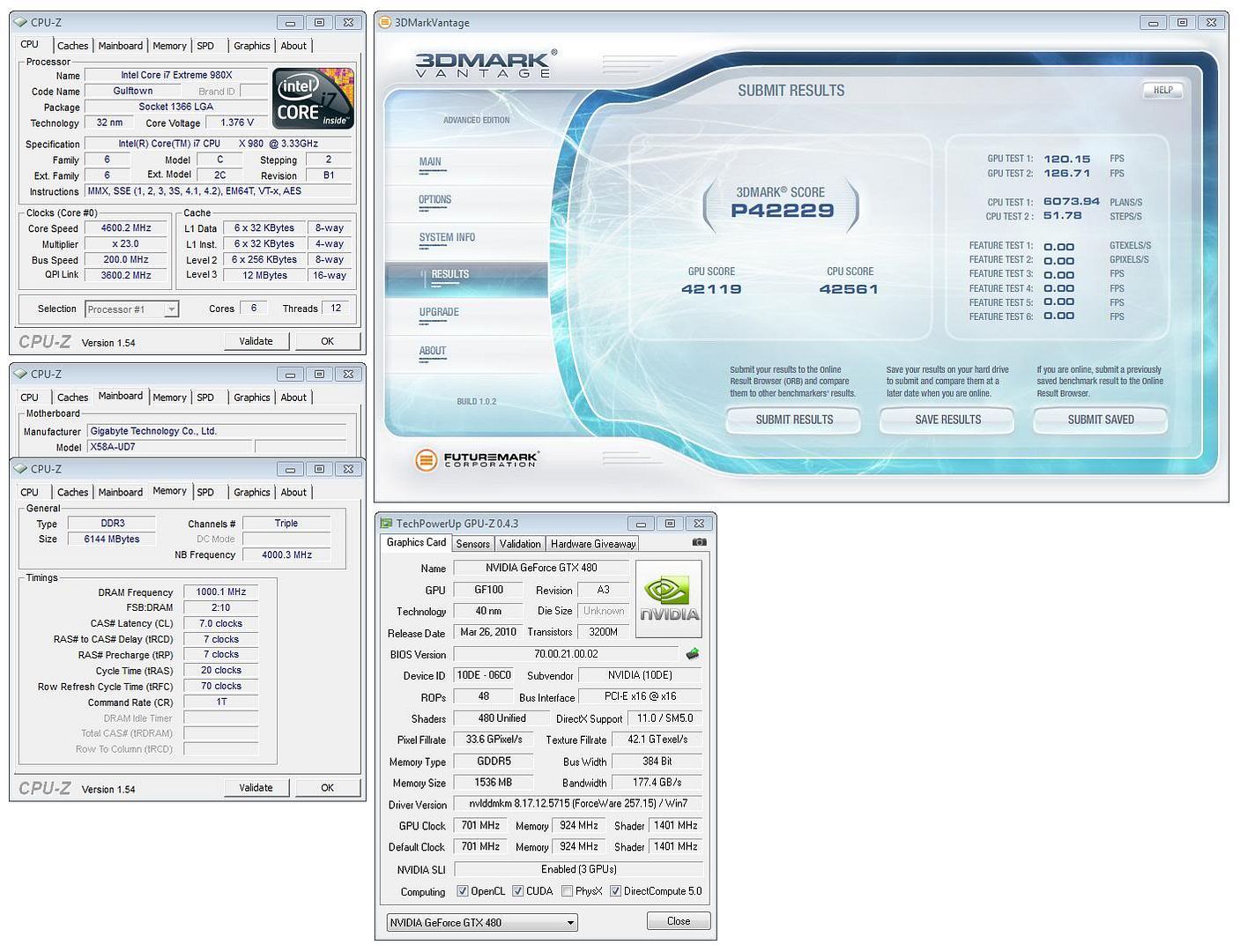Click the NVIDIA logo in GPU-Z
This screenshot has height=952, width=1240.
click(x=669, y=599)
